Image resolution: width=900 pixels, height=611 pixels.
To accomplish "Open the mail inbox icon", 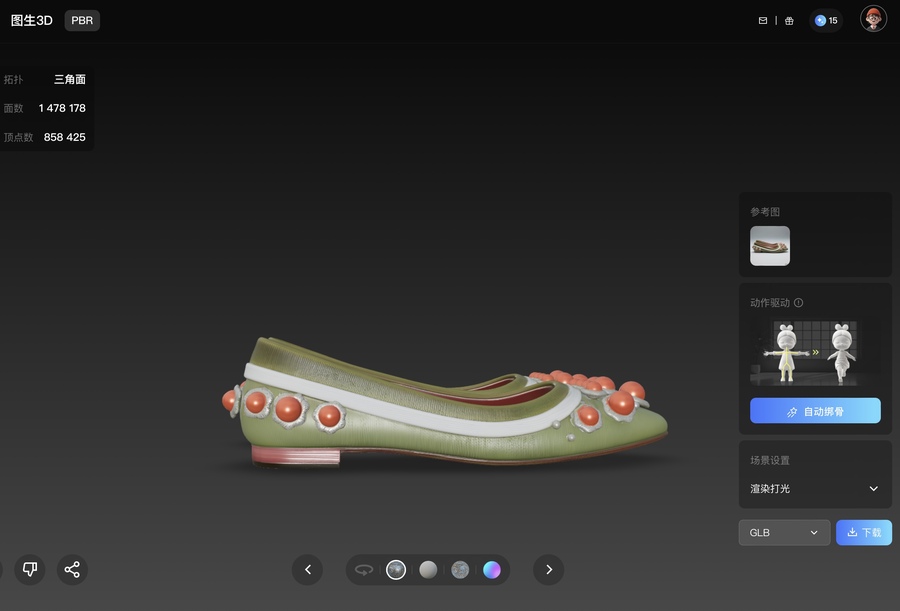I will [x=763, y=21].
